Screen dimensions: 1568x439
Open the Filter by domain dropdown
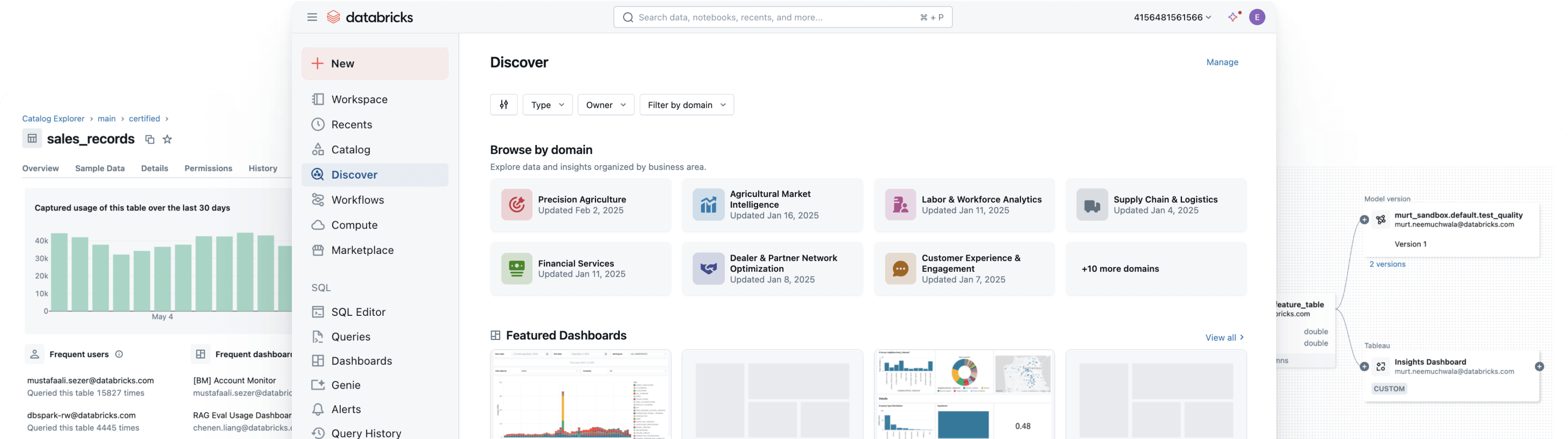click(686, 104)
